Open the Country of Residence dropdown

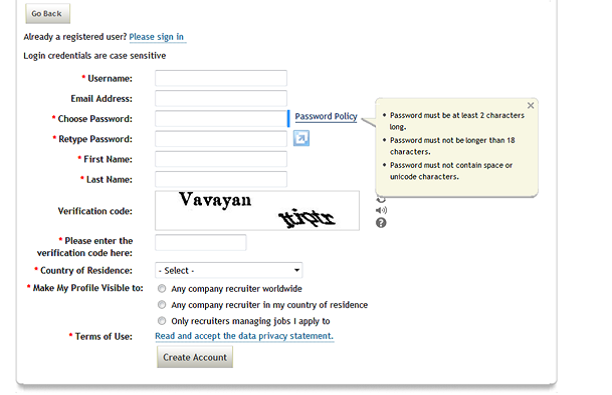point(229,270)
